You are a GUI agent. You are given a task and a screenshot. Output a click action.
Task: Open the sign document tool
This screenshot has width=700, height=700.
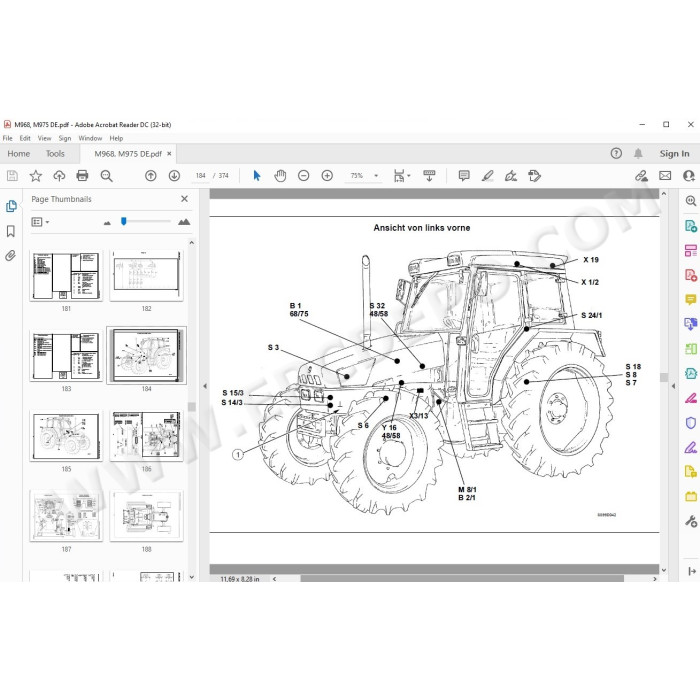[511, 176]
